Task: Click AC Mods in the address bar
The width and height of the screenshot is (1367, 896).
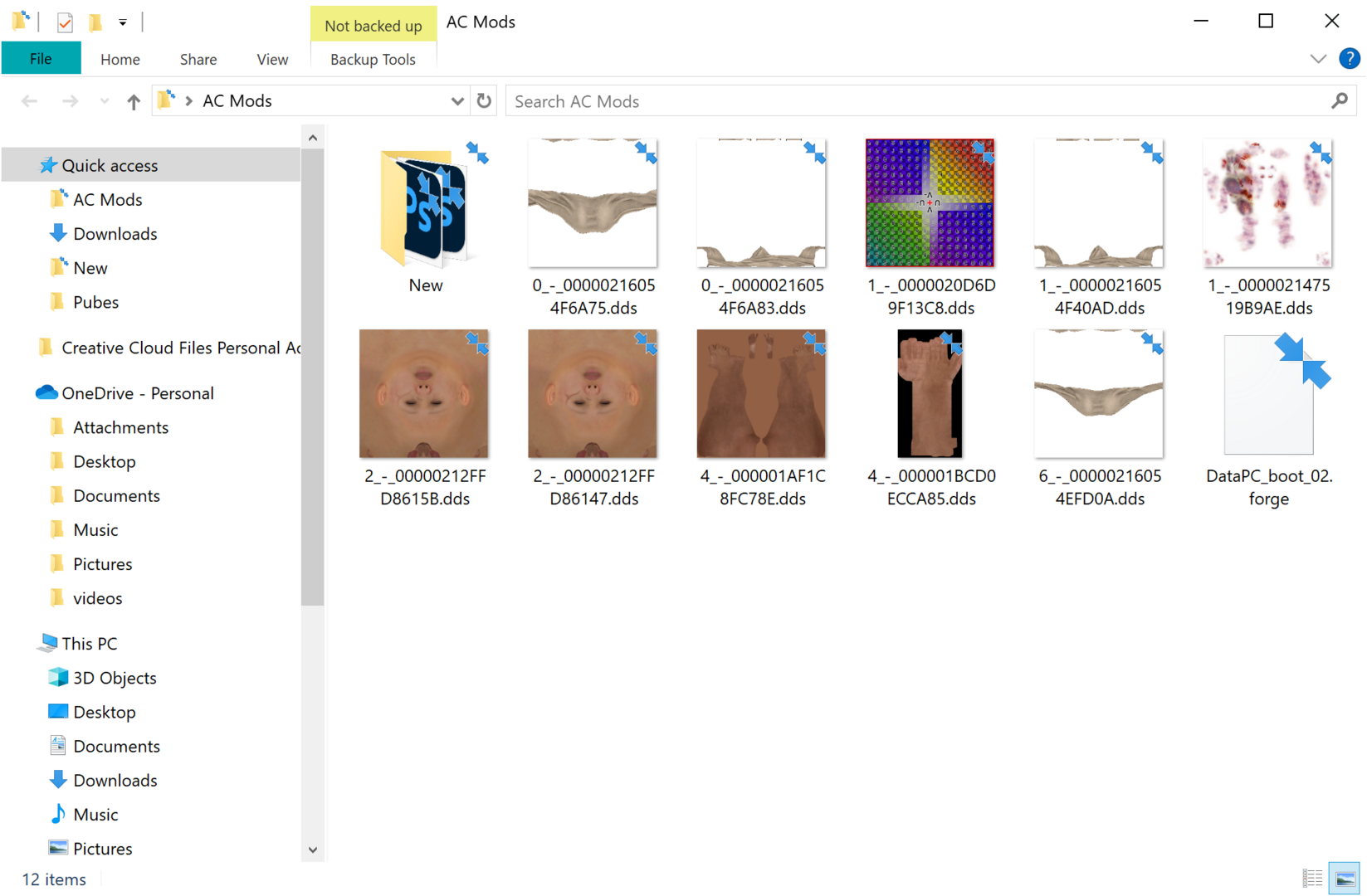Action: pyautogui.click(x=237, y=101)
